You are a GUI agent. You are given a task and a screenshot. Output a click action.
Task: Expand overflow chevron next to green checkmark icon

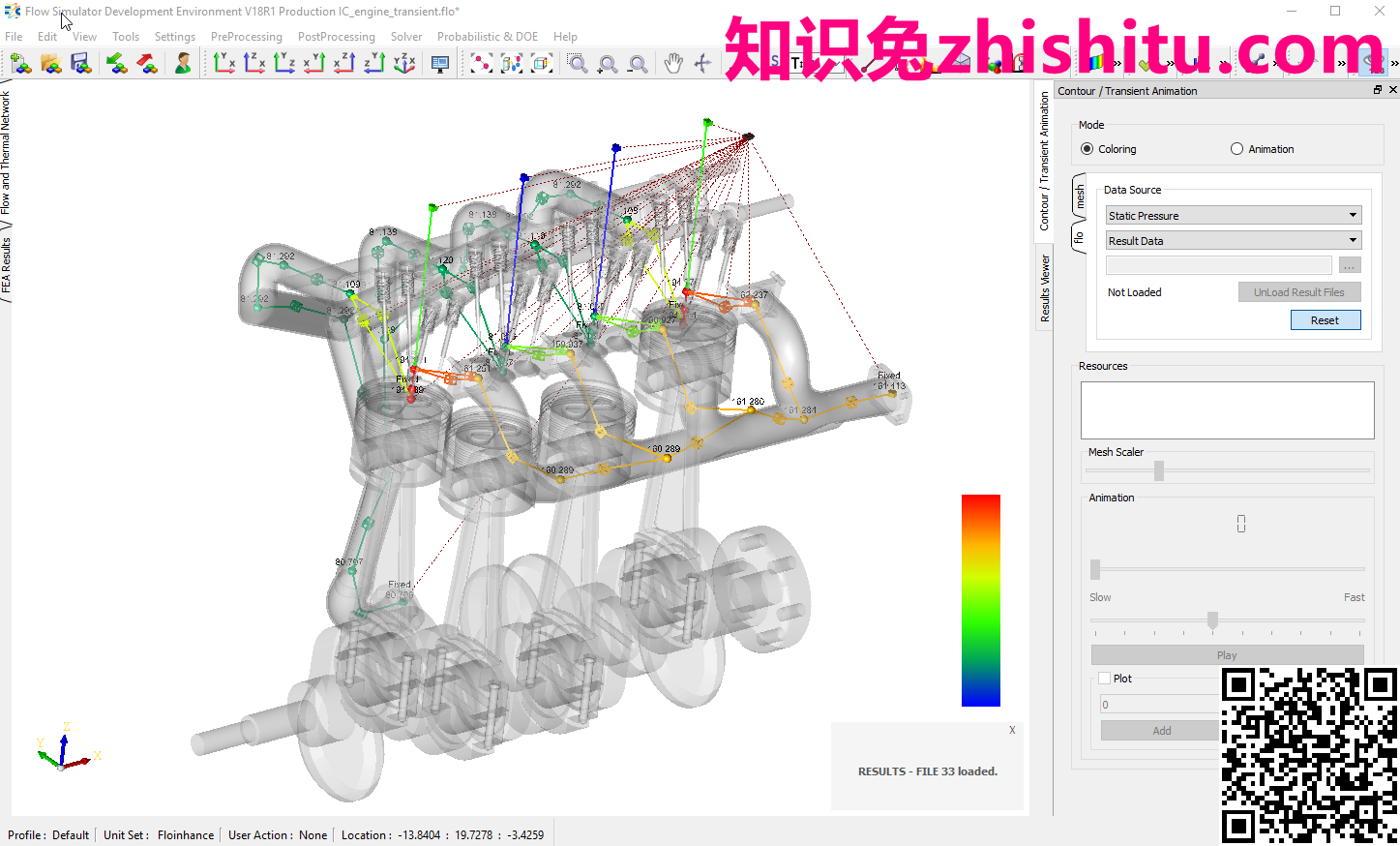tap(1170, 64)
